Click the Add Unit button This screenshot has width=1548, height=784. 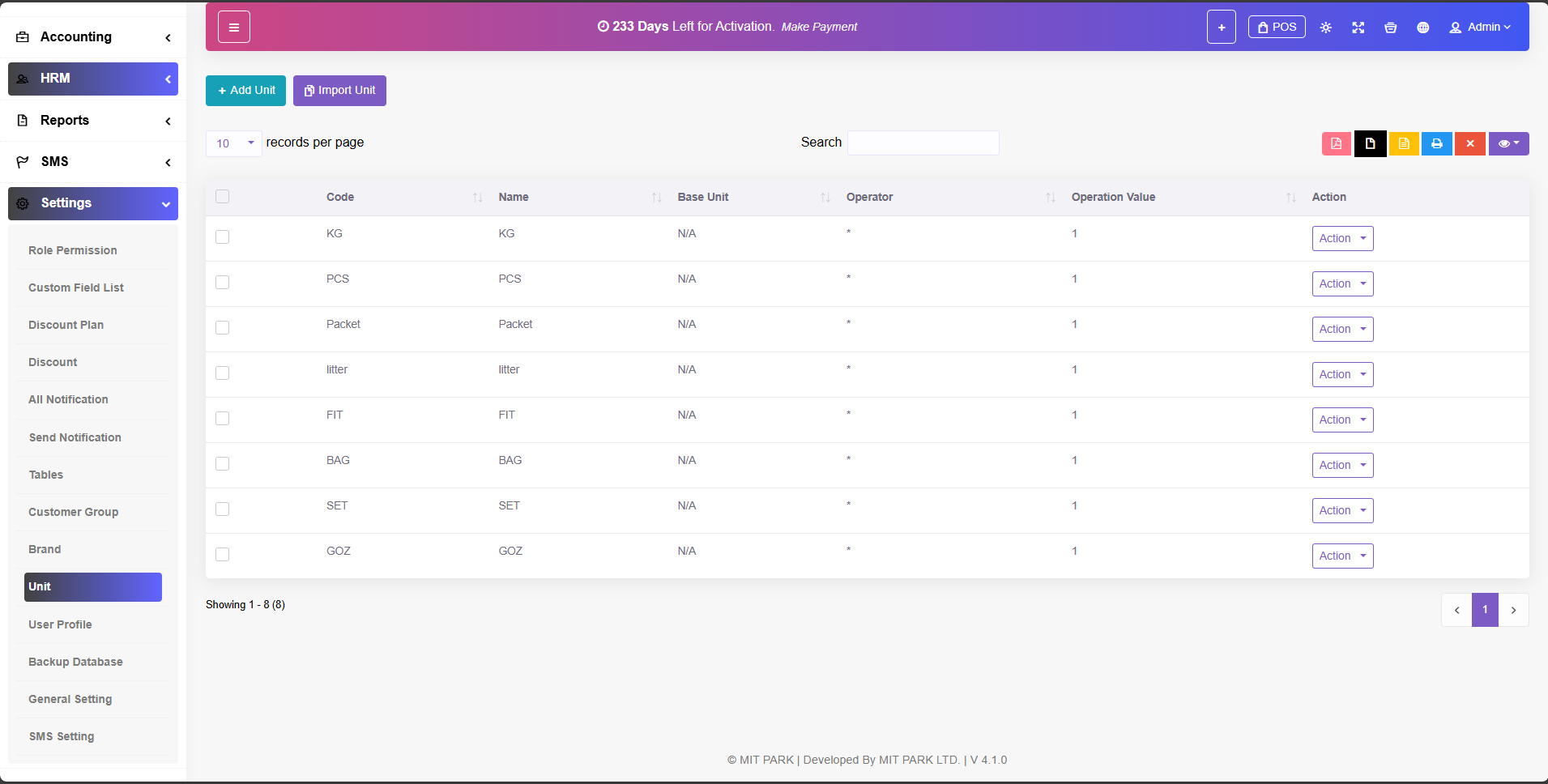pyautogui.click(x=245, y=91)
